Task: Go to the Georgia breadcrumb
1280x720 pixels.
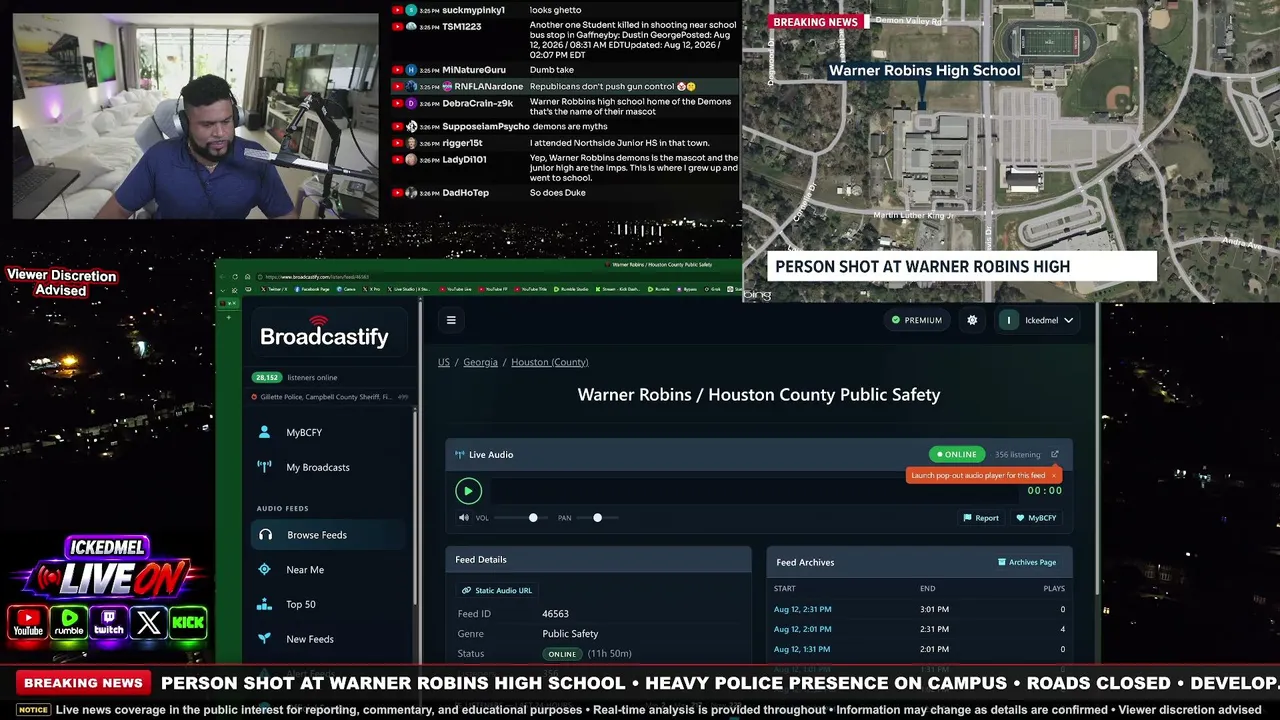Action: [x=480, y=362]
